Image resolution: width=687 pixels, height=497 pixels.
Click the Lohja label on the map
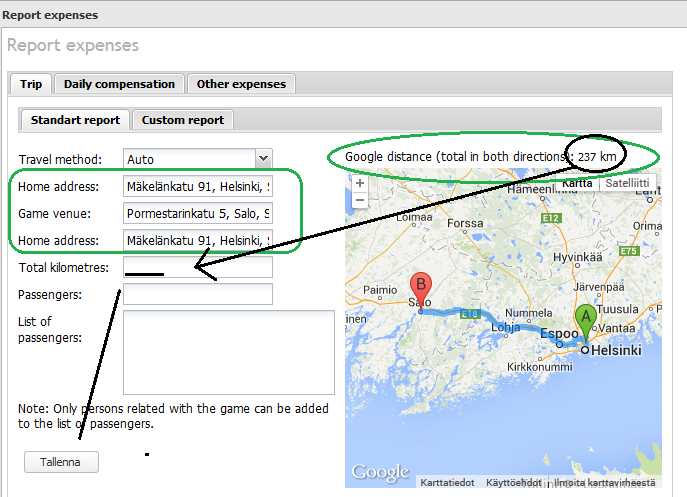pos(506,327)
